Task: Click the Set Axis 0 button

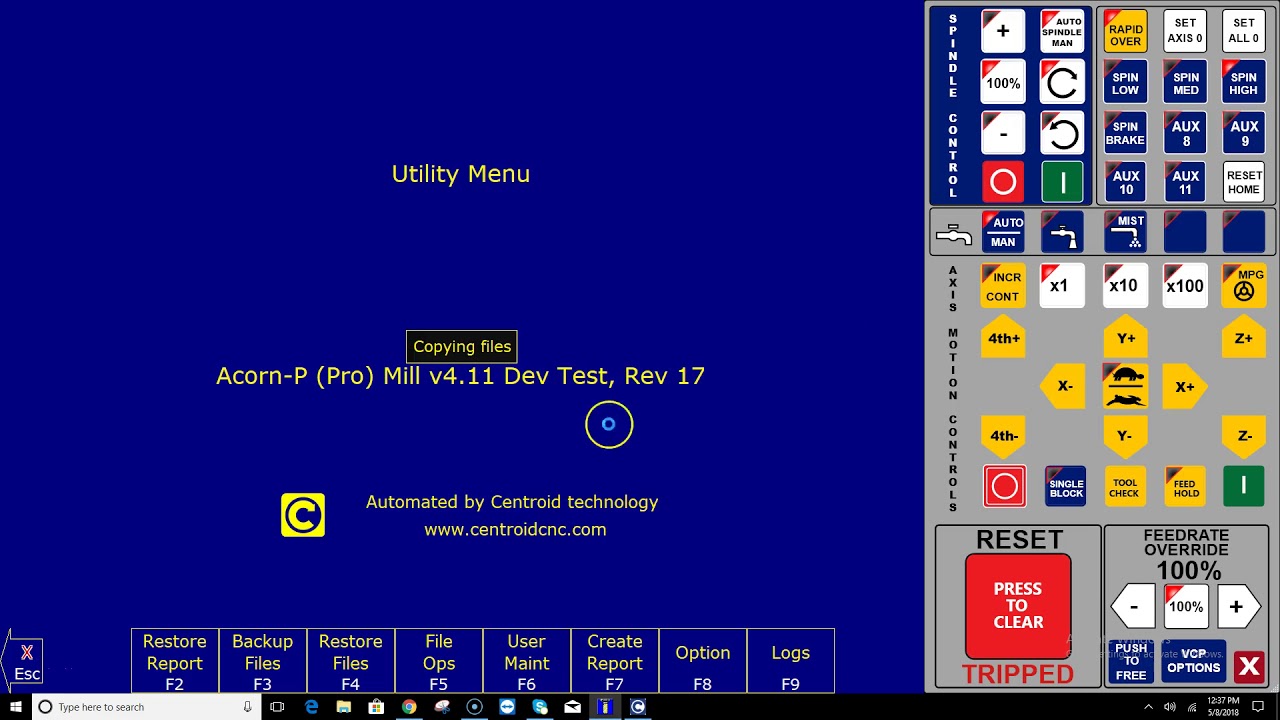Action: [1185, 32]
